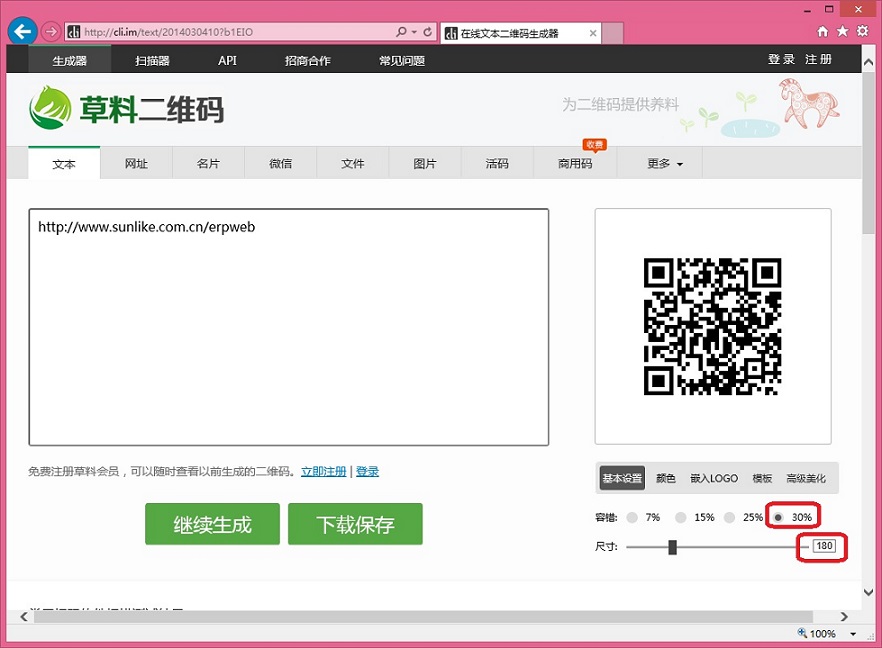This screenshot has height=648, width=882.
Task: Click the 继续生成 button
Action: [x=212, y=524]
